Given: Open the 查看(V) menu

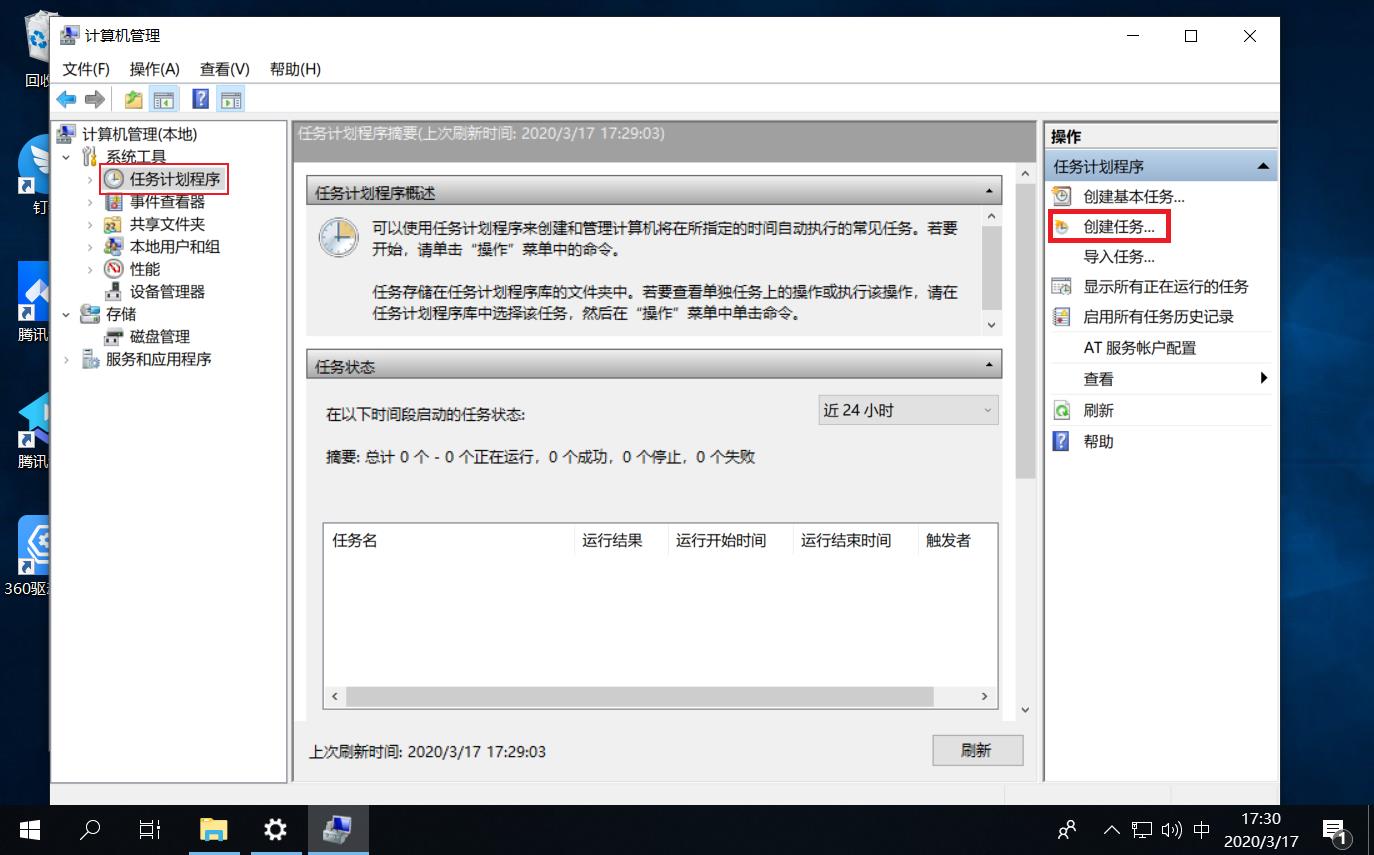Looking at the screenshot, I should (x=224, y=69).
